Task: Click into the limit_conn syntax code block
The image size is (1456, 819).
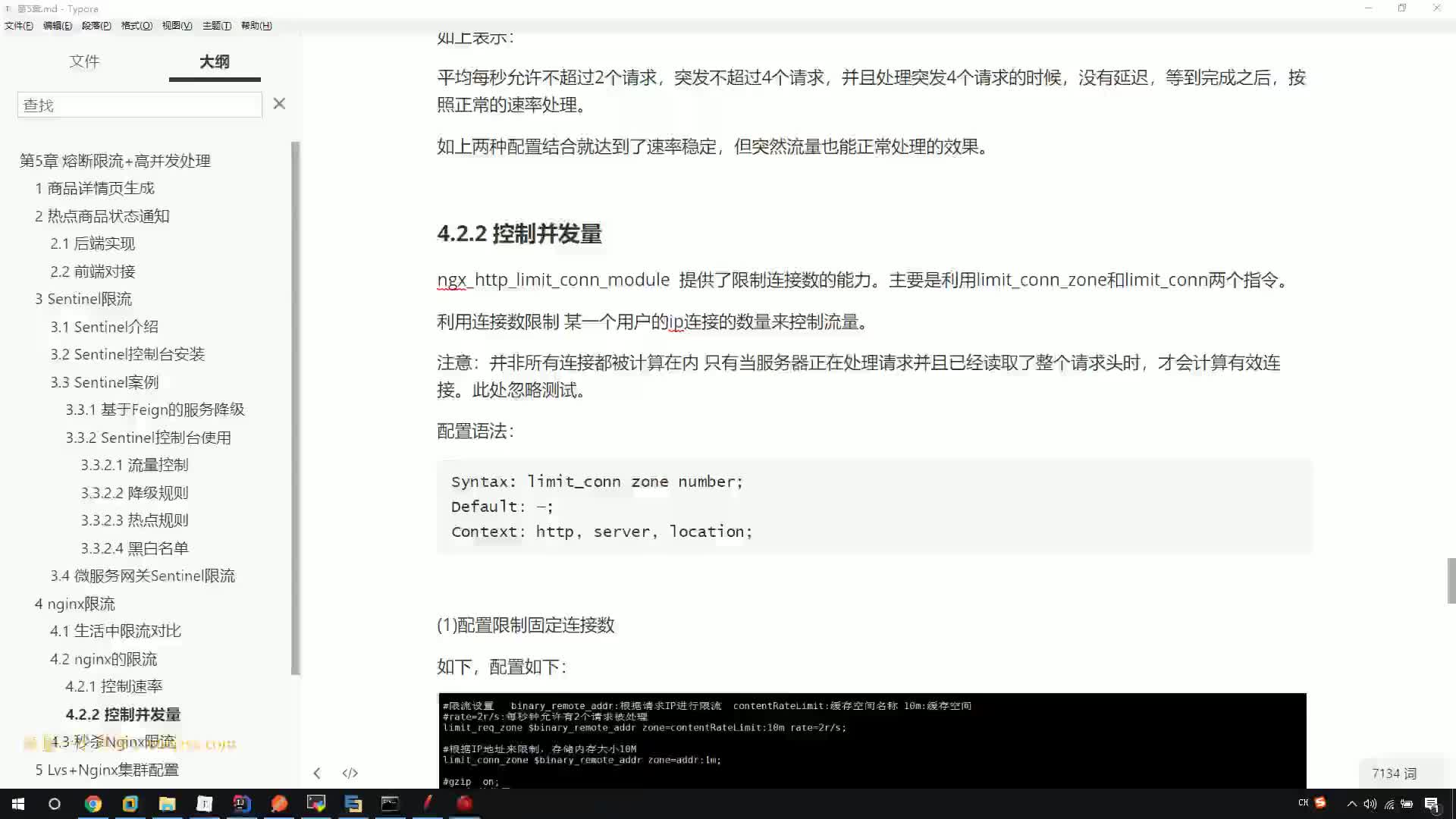Action: click(874, 507)
